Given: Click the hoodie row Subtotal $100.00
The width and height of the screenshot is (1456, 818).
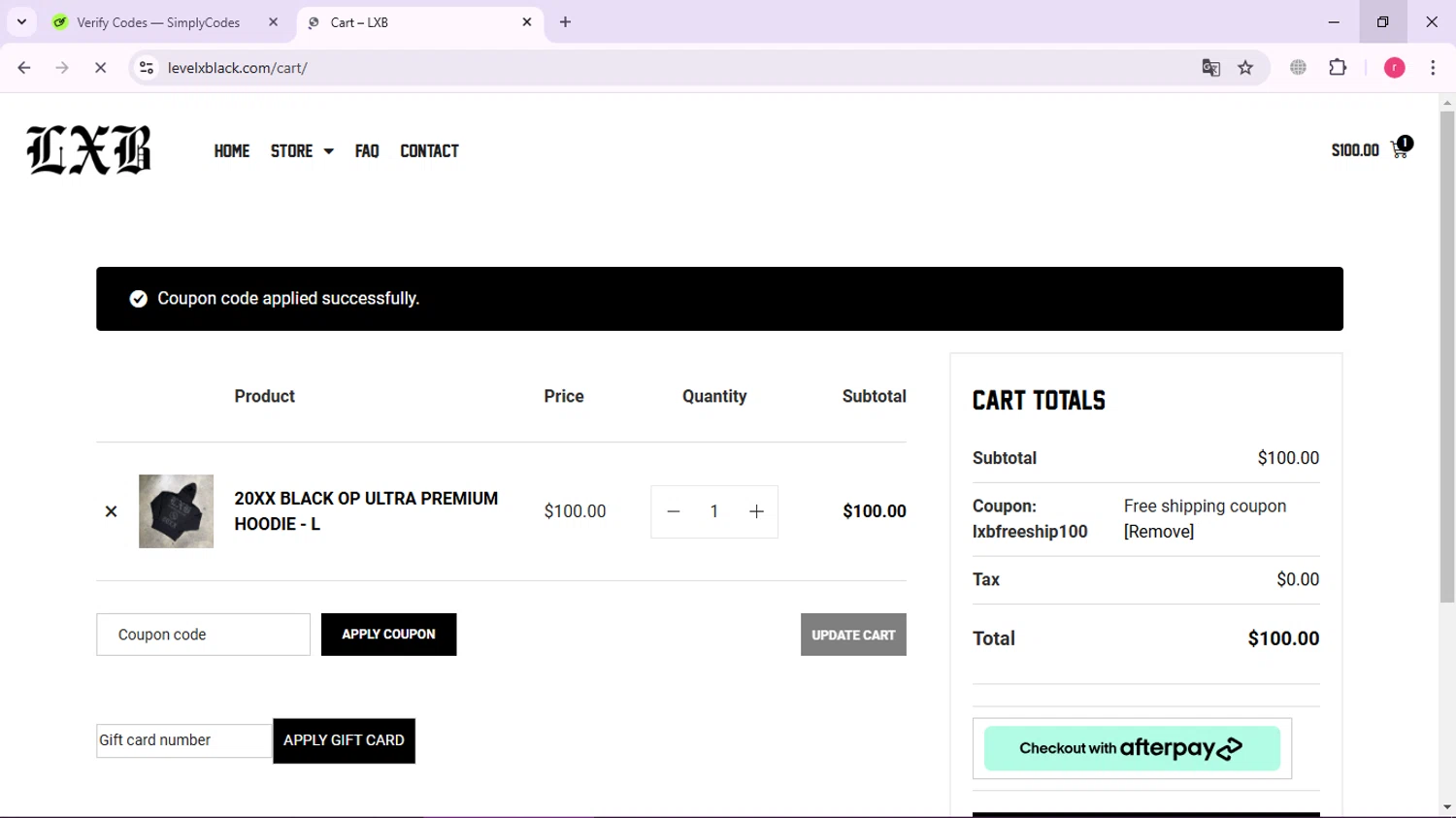Looking at the screenshot, I should click(x=875, y=511).
